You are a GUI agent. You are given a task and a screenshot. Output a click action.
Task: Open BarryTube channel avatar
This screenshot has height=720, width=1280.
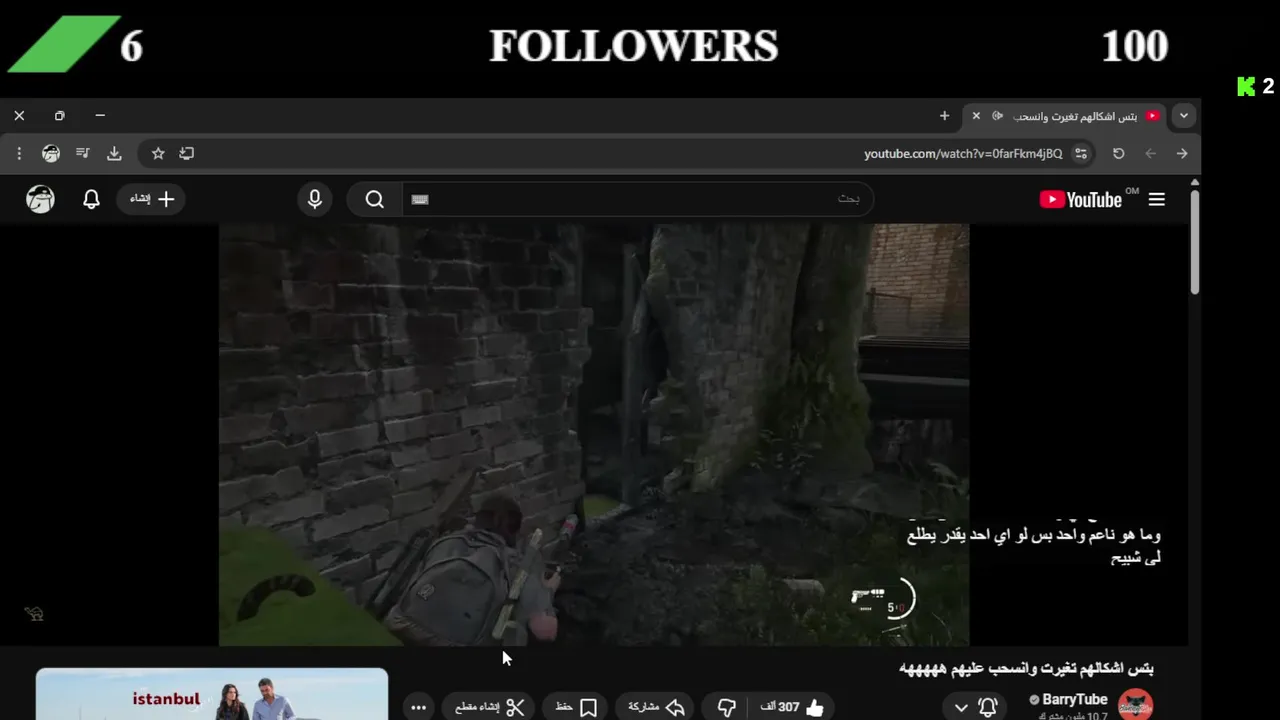pos(1135,705)
